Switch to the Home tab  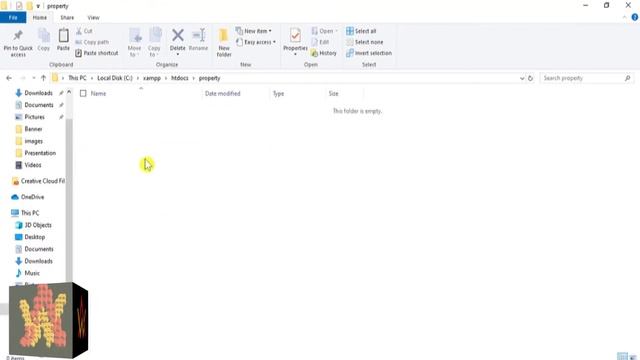pos(40,18)
